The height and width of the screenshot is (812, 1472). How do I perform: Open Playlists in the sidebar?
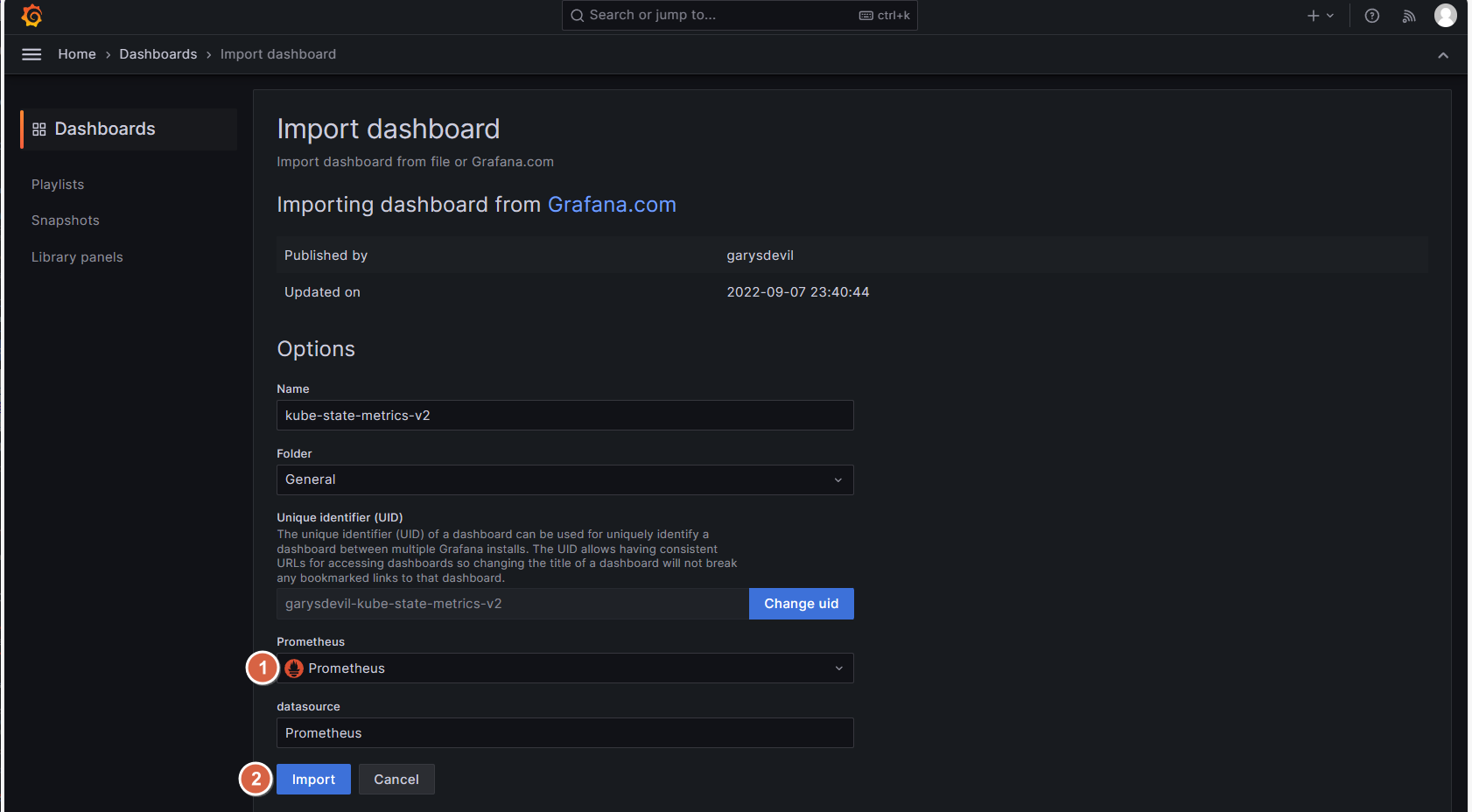coord(58,185)
